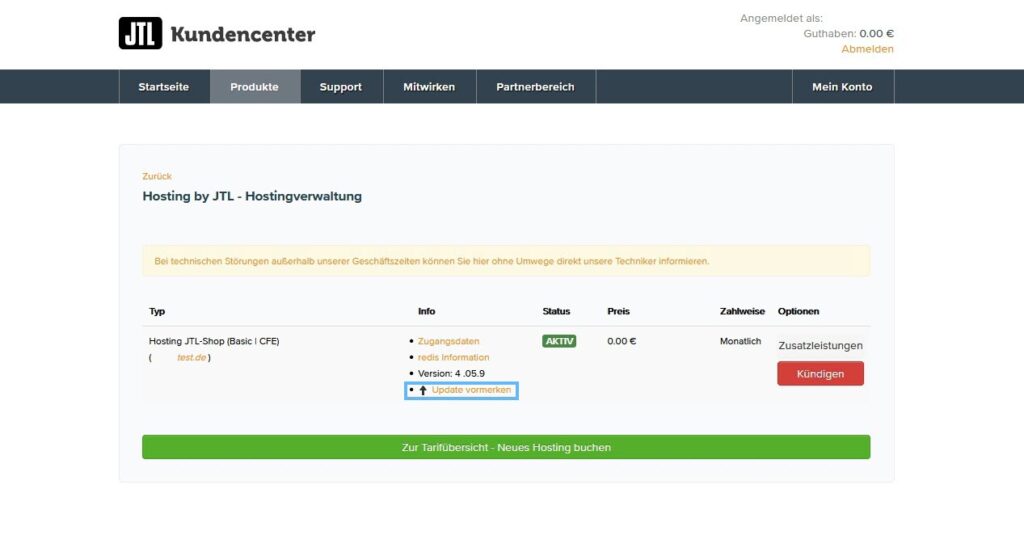Click the Hosting JTL-Shop (Basic | CFE) text
Screen dimensions: 1024x548
click(214, 341)
